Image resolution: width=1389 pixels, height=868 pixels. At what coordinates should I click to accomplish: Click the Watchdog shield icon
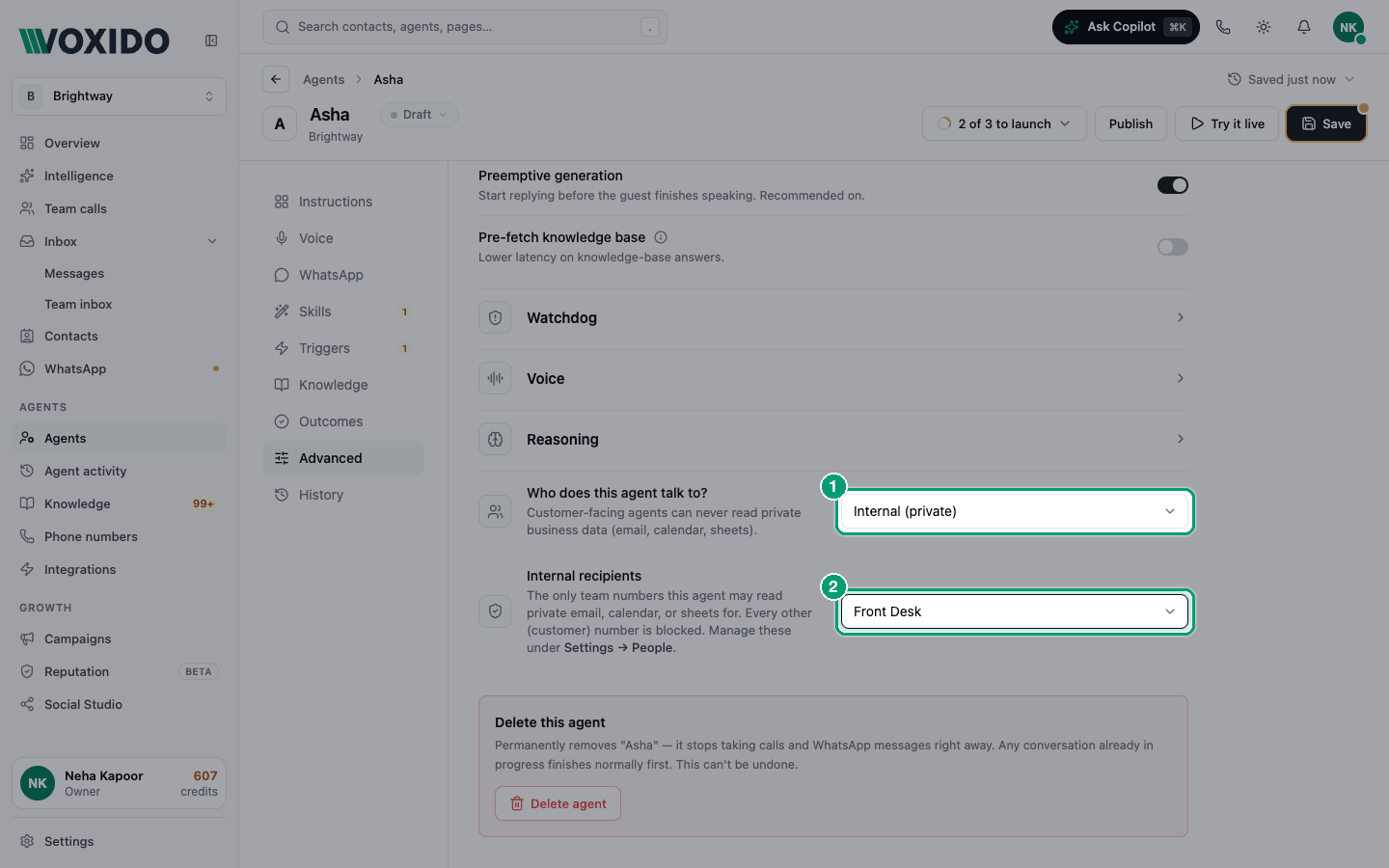tap(495, 317)
